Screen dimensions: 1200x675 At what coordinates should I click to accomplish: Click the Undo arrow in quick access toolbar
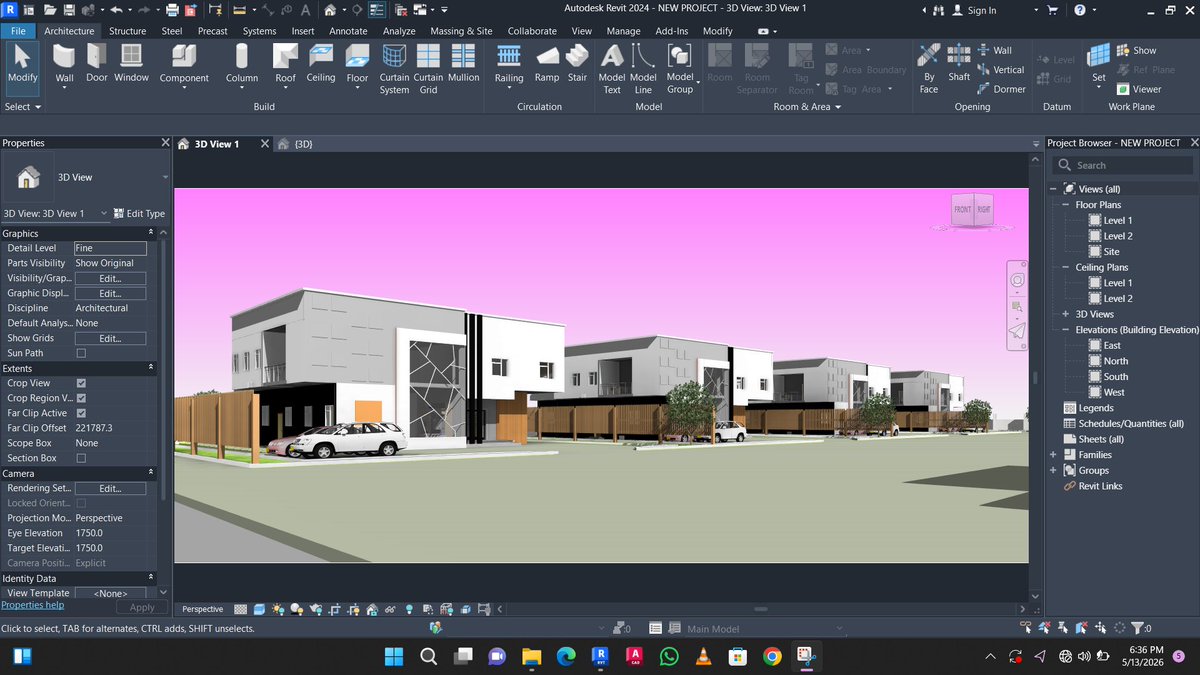pyautogui.click(x=115, y=10)
